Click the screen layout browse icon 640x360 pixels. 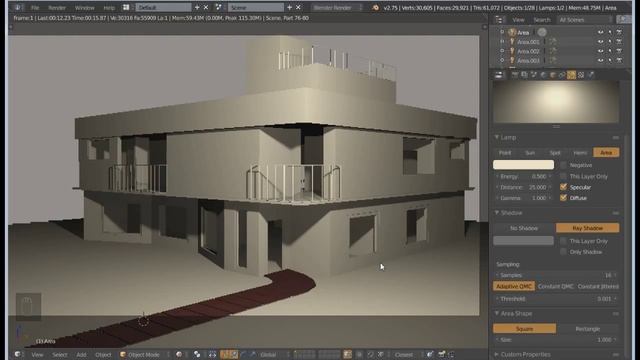126,7
